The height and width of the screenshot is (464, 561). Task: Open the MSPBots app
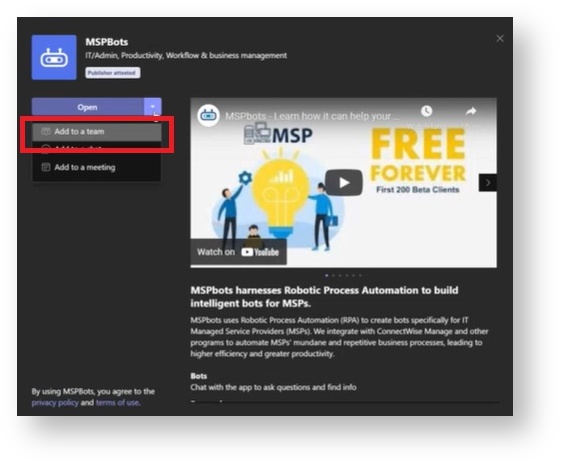pos(88,107)
